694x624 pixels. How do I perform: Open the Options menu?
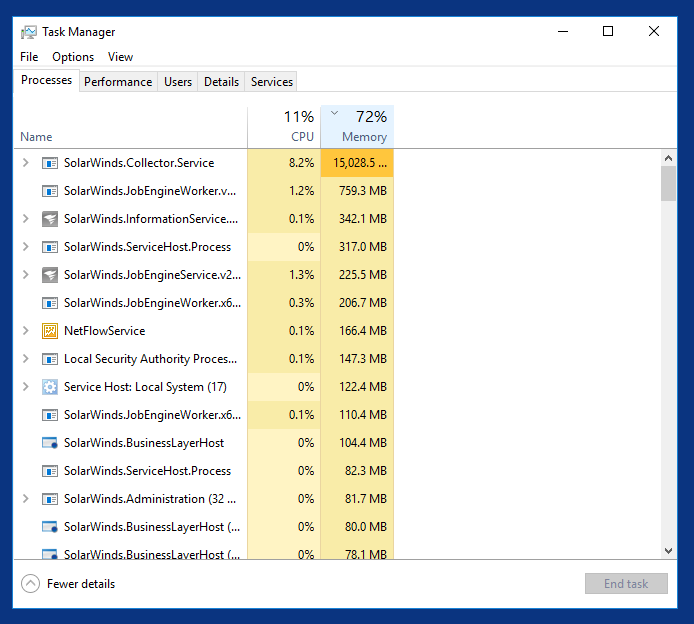pos(73,57)
